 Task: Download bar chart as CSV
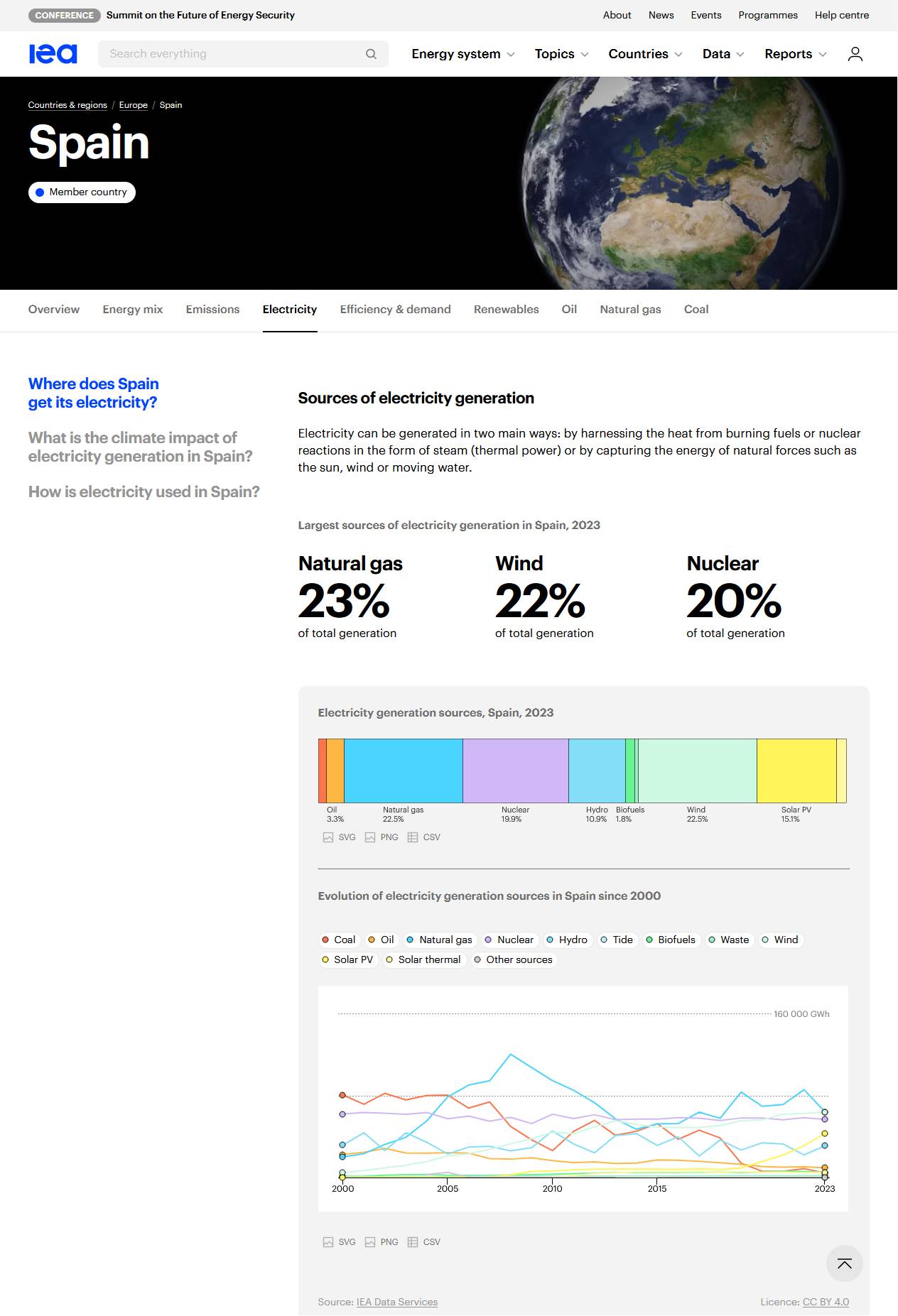[x=424, y=837]
